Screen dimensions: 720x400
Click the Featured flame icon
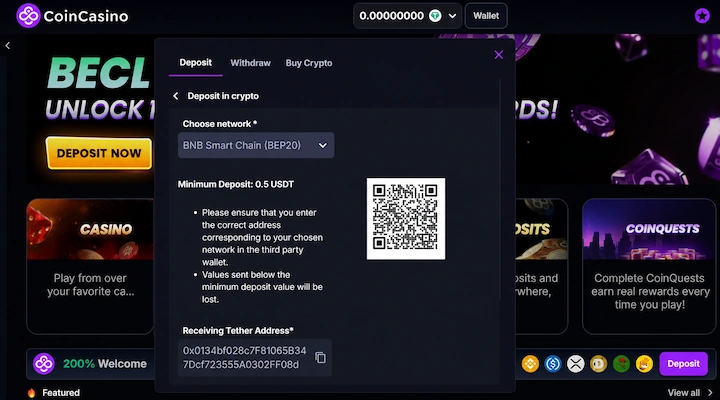coord(31,393)
